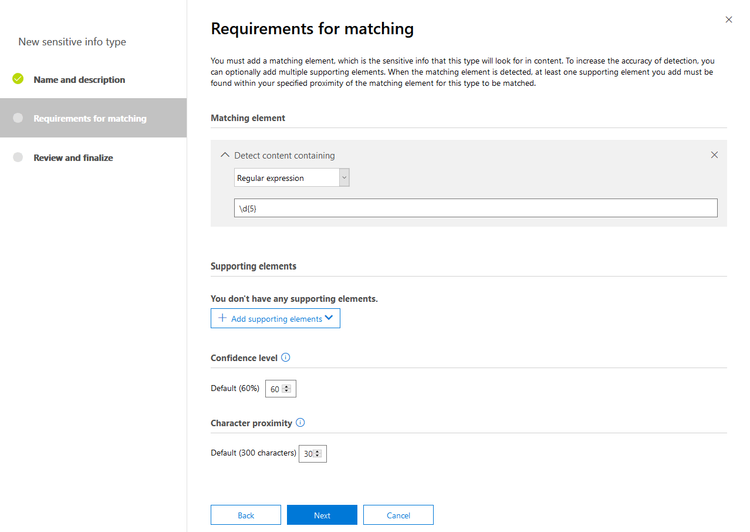Close the New sensitive info type wizard
The image size is (750, 532).
[x=728, y=19]
